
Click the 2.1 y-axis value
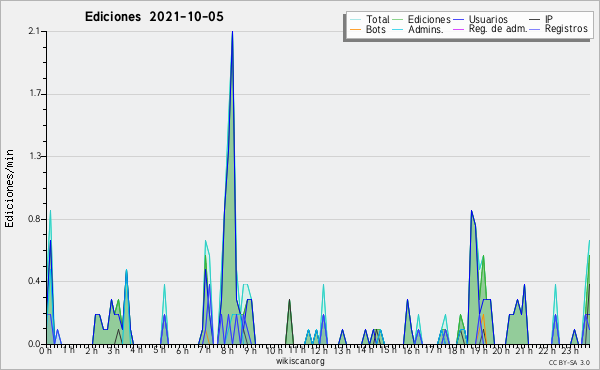tap(34, 31)
